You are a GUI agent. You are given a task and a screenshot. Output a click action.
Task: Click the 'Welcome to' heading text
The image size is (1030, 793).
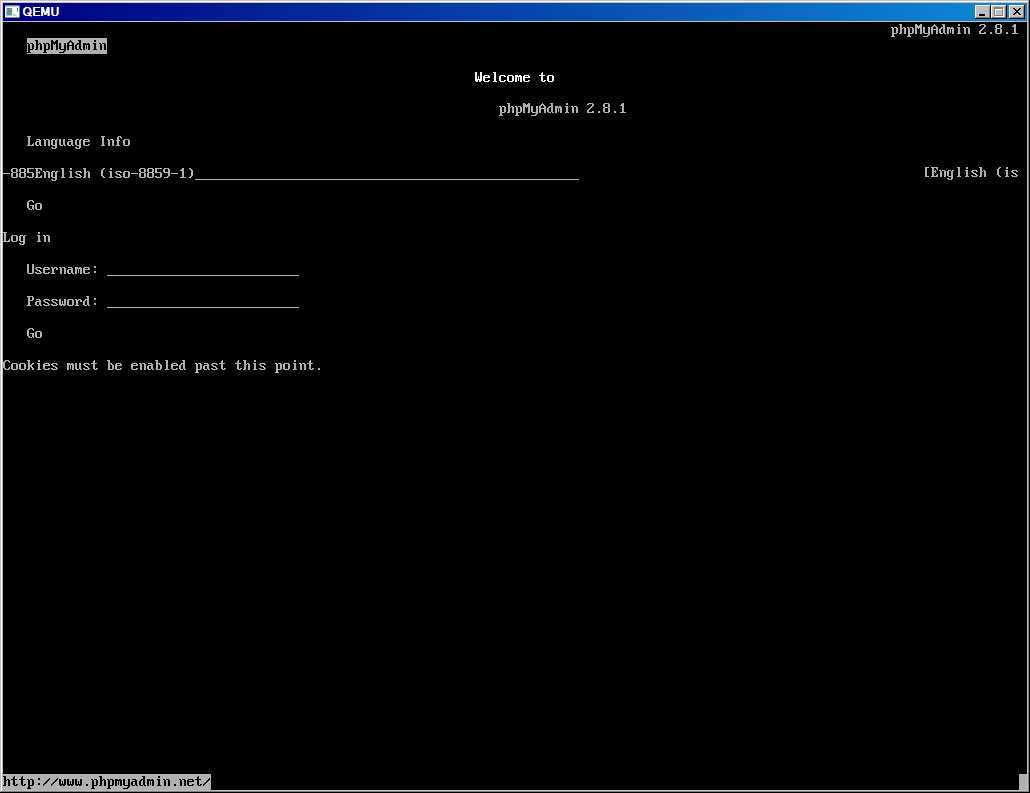point(514,78)
